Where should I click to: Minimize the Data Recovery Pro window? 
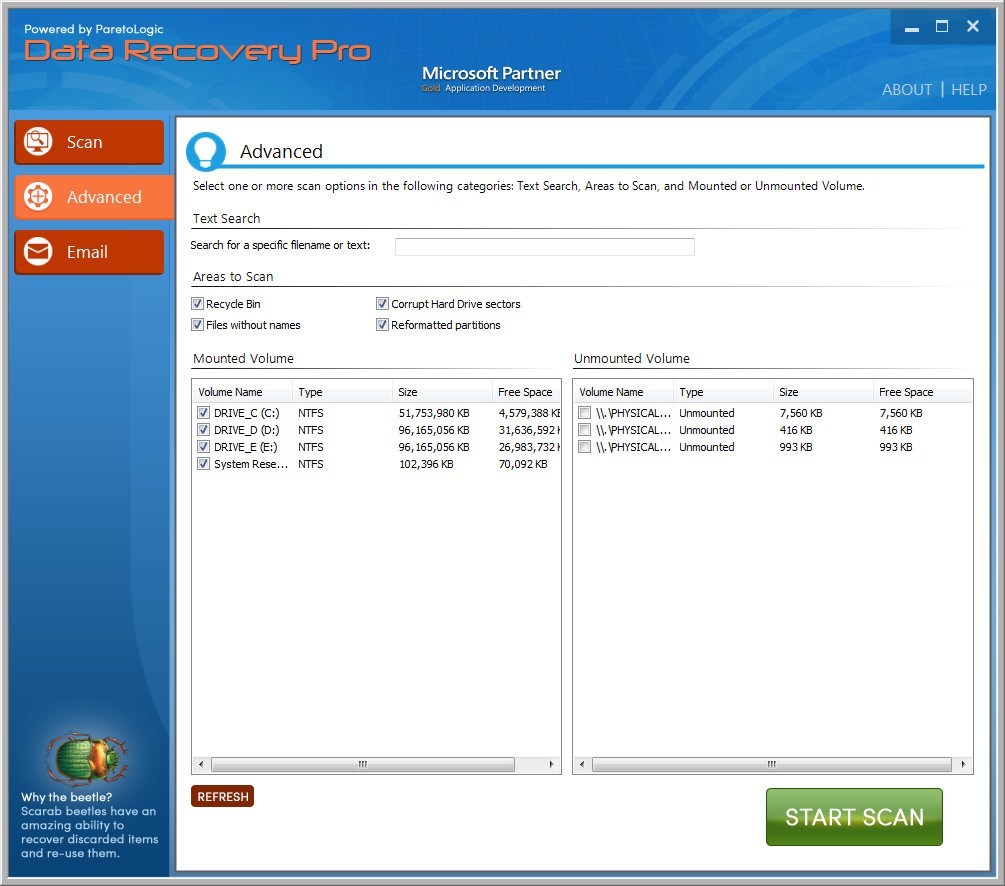click(x=912, y=28)
